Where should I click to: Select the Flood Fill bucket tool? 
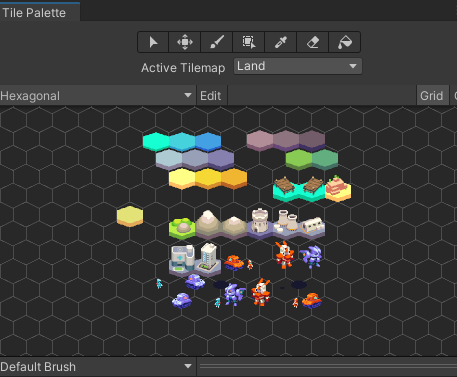pyautogui.click(x=345, y=42)
